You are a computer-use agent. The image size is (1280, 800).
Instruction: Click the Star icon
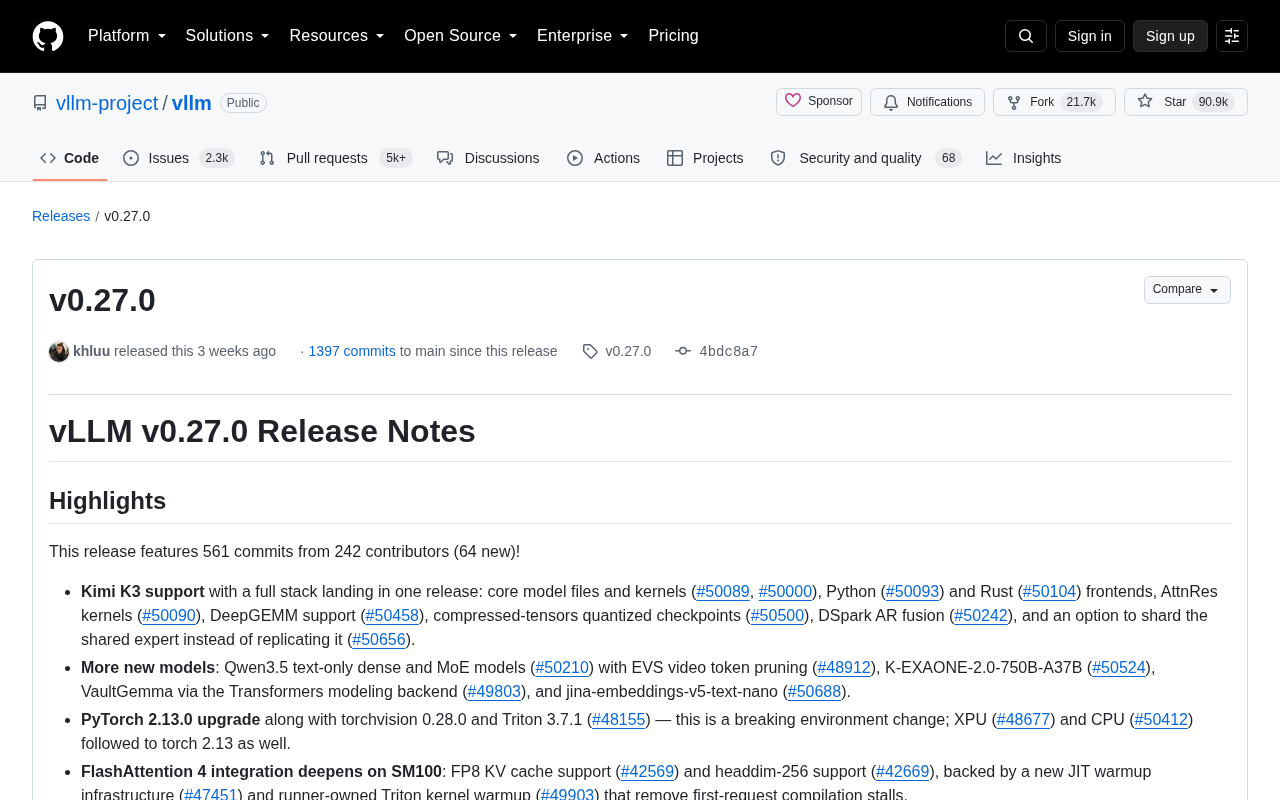click(x=1145, y=101)
